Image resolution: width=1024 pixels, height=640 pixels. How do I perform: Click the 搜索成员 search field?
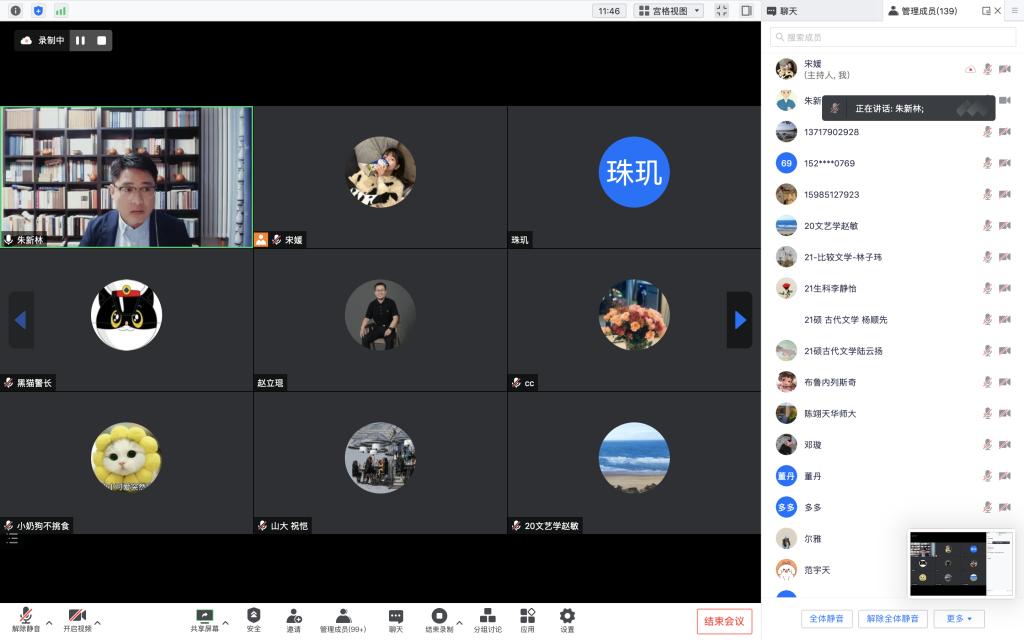pos(890,37)
